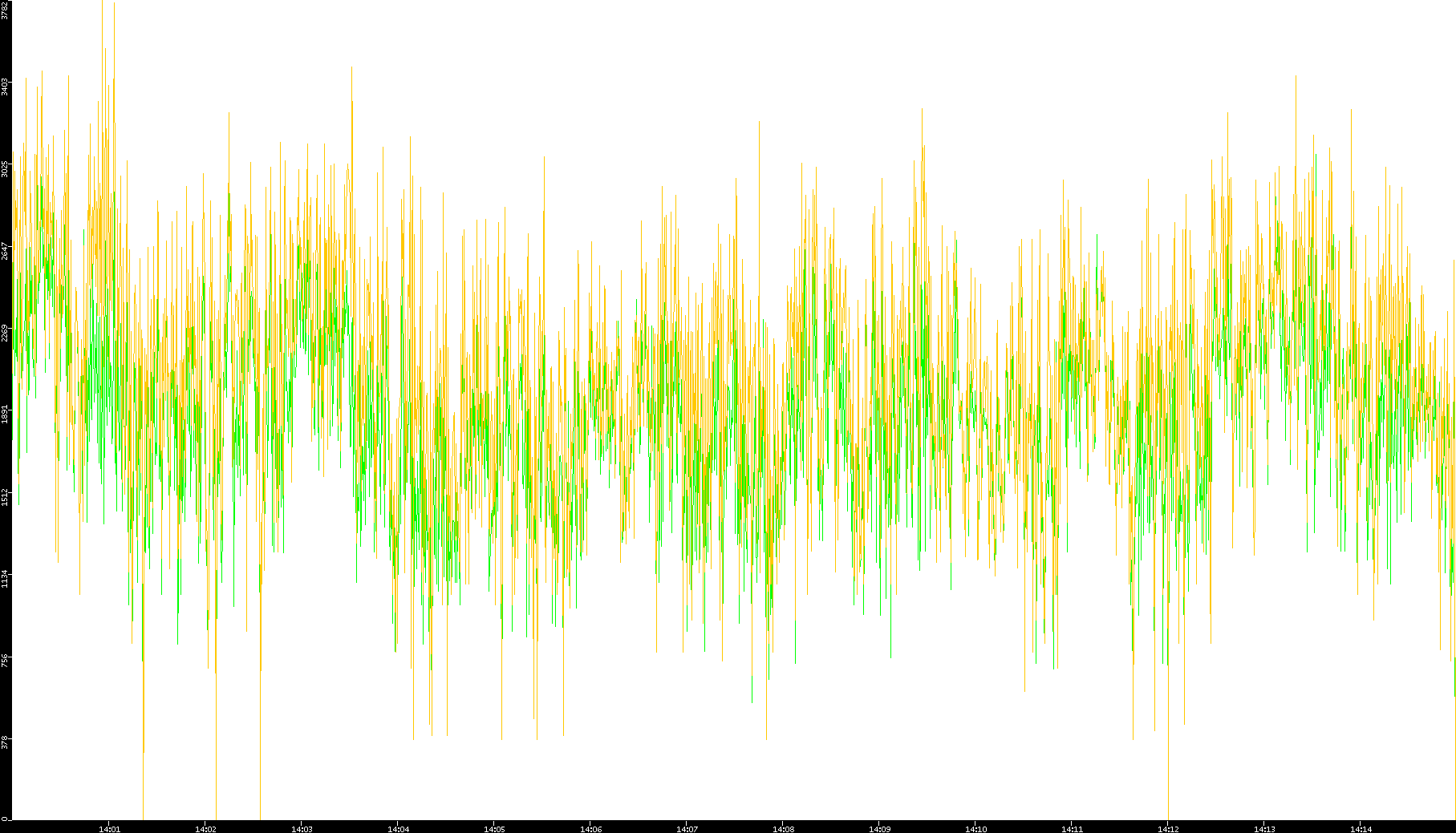Click the 2269 y-axis value label

click(5, 333)
